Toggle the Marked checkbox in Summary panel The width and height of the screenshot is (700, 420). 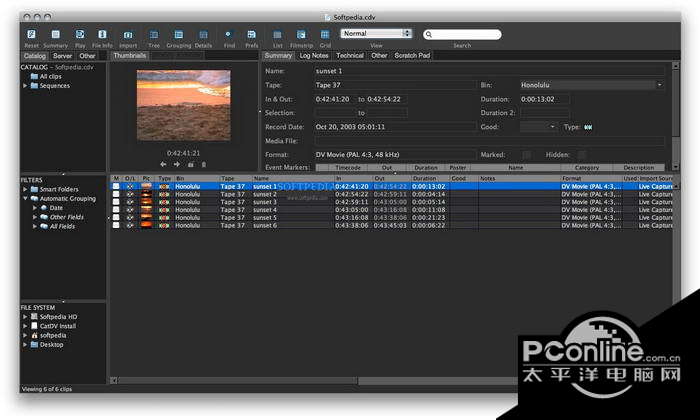(x=526, y=154)
